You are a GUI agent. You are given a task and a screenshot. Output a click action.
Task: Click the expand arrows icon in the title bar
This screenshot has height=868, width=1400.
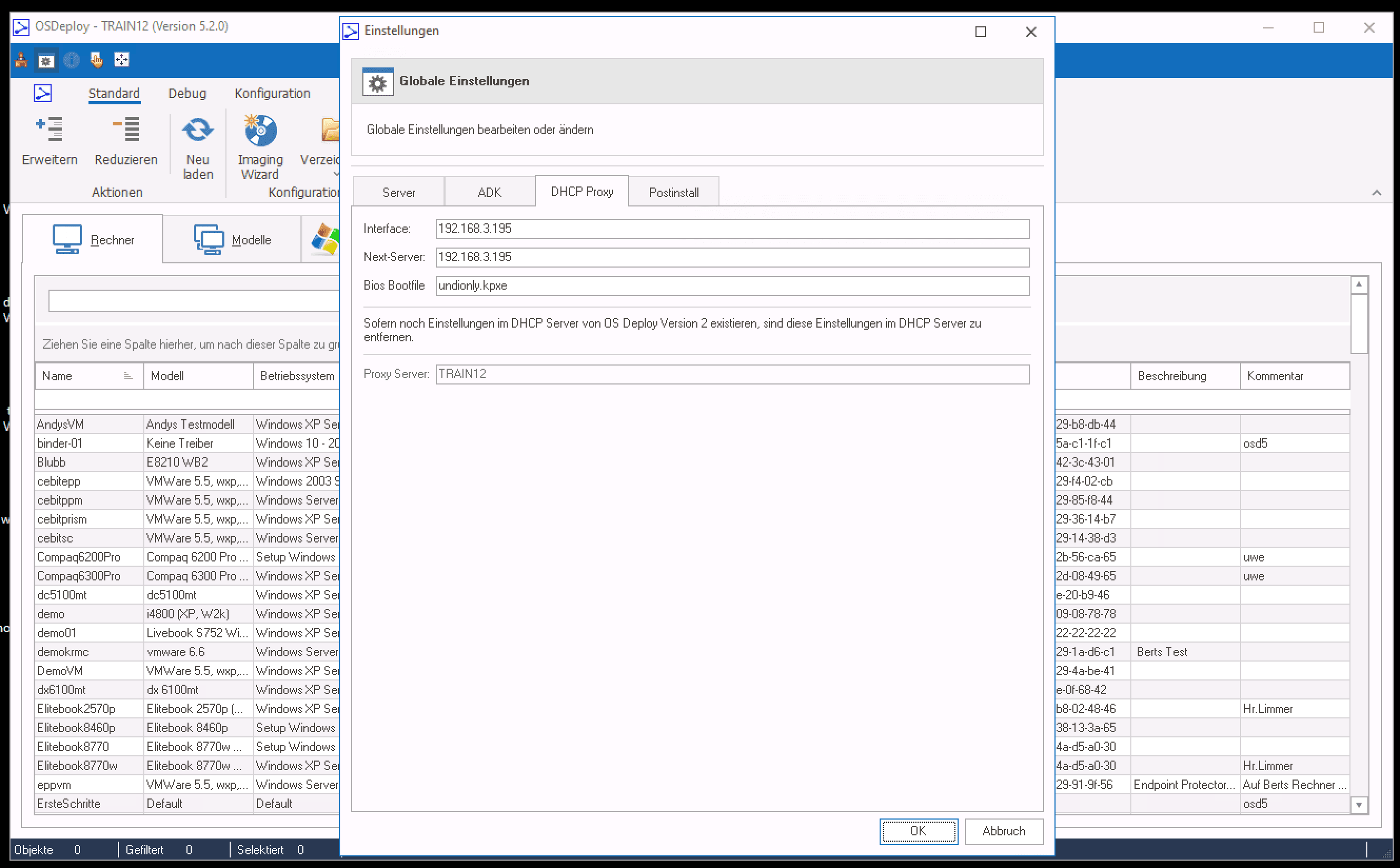tap(122, 60)
